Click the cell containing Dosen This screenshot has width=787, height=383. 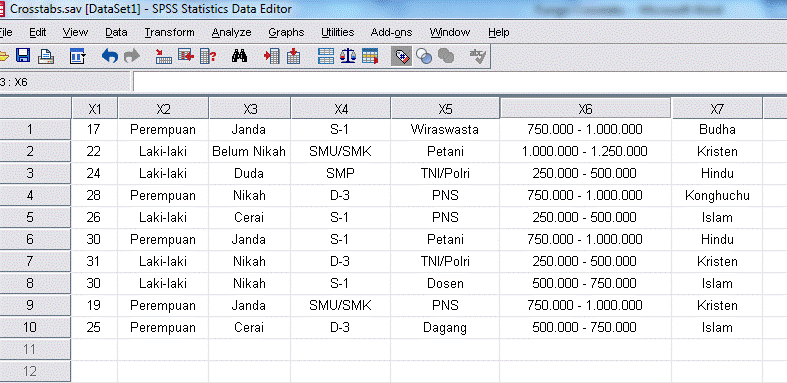click(445, 284)
